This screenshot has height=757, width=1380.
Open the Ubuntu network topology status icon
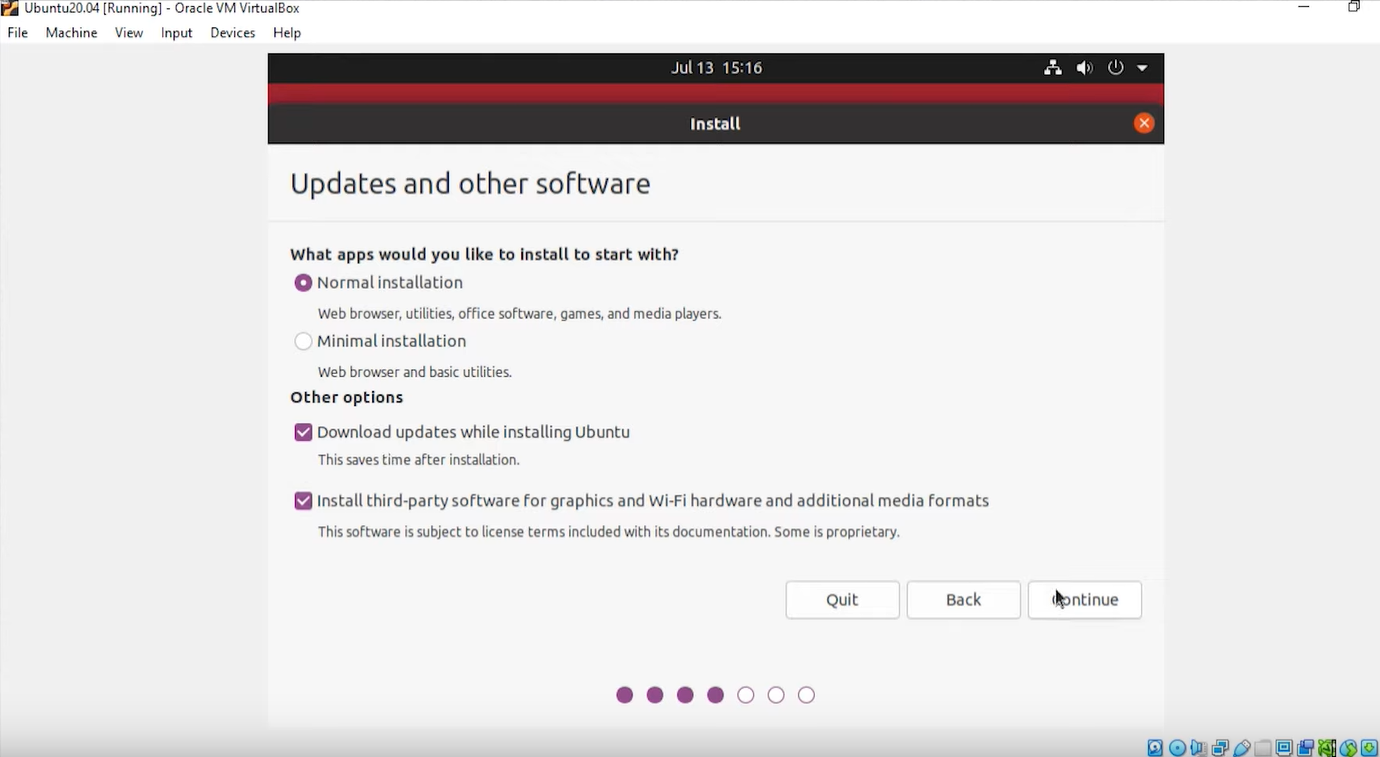(x=1052, y=67)
